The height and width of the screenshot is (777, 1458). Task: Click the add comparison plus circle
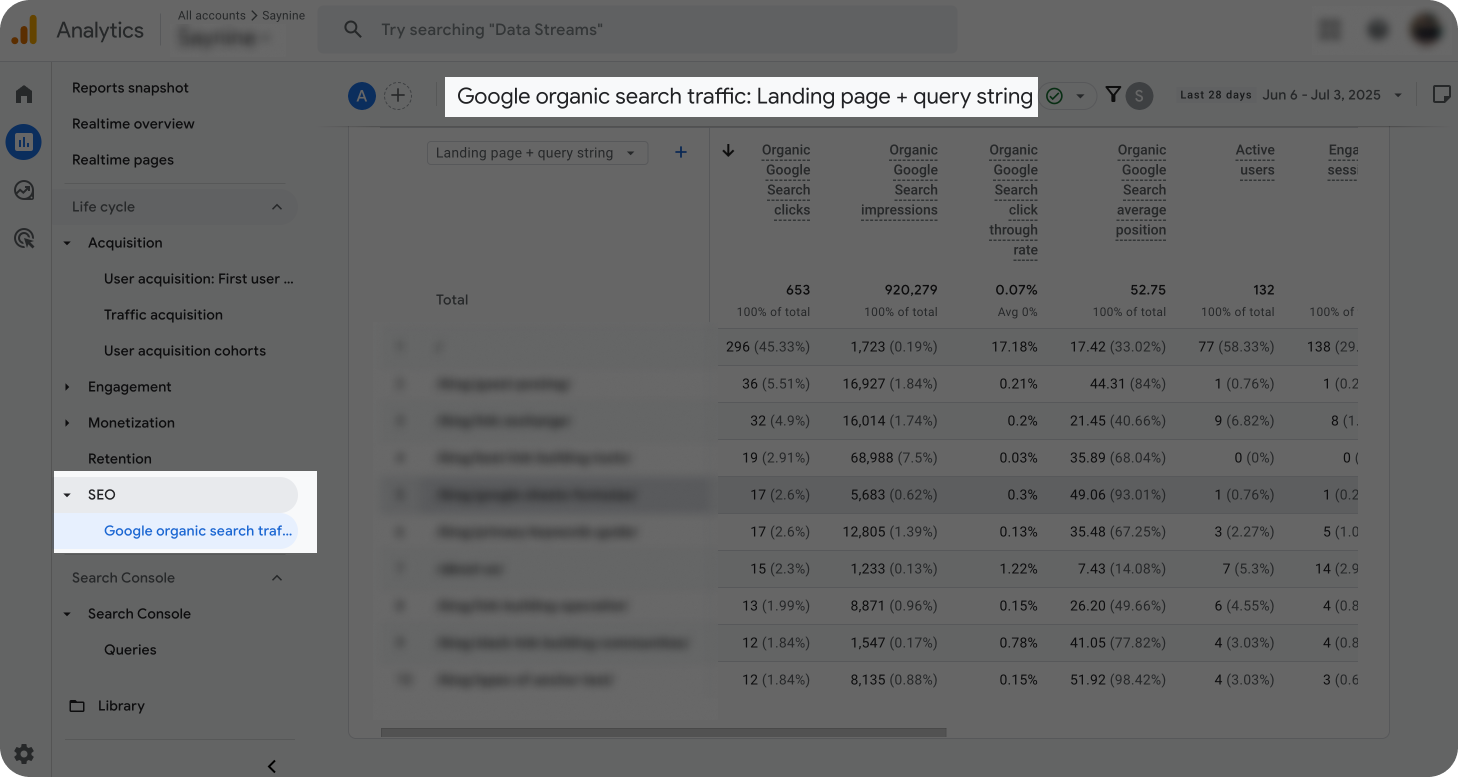[398, 96]
